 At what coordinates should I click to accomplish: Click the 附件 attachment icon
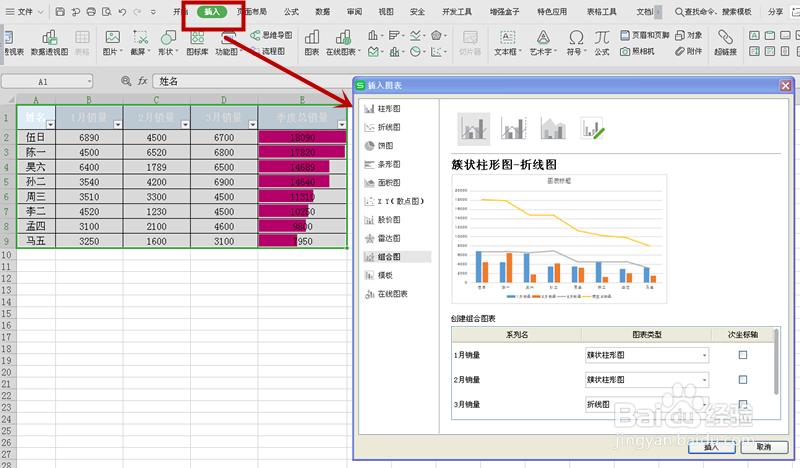pyautogui.click(x=689, y=51)
